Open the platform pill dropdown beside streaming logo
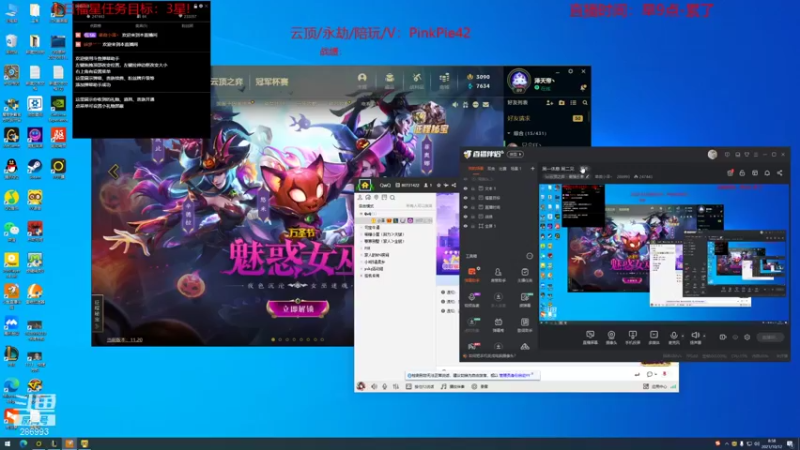This screenshot has width=800, height=450. [515, 154]
